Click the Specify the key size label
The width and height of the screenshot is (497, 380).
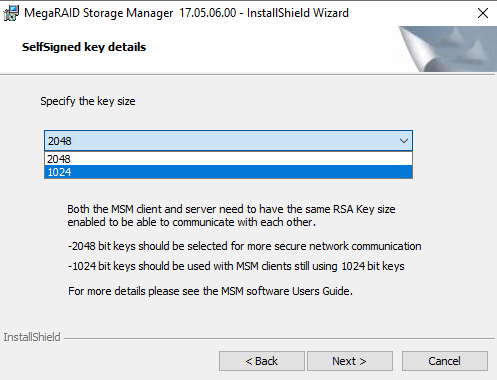point(88,101)
